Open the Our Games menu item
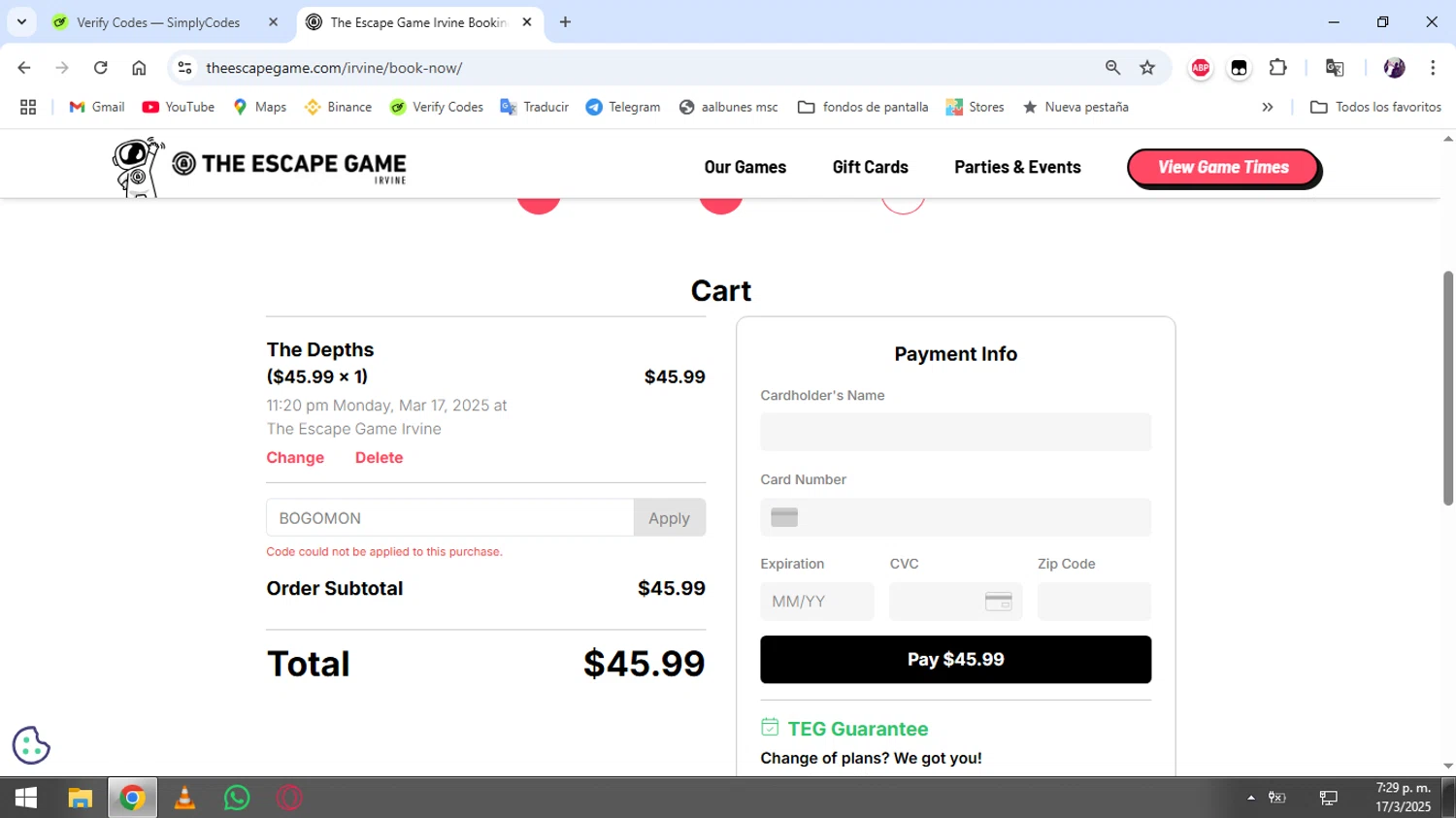 point(745,167)
